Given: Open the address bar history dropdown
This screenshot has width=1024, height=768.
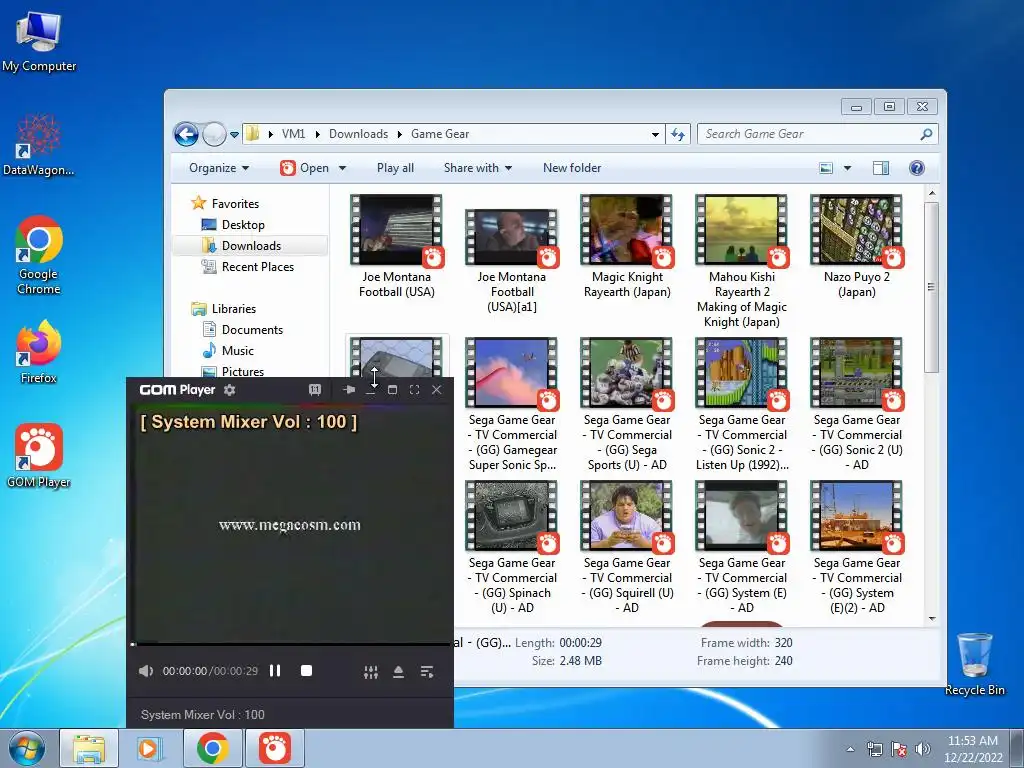Looking at the screenshot, I should pyautogui.click(x=655, y=135).
